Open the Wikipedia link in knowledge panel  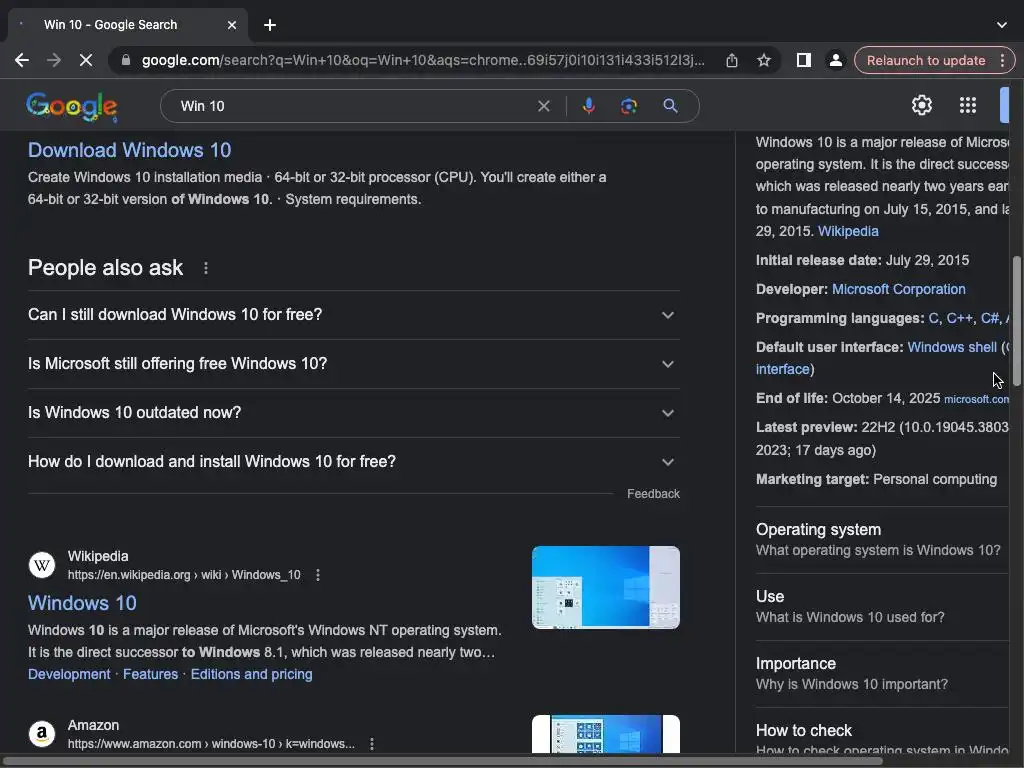pyautogui.click(x=848, y=231)
